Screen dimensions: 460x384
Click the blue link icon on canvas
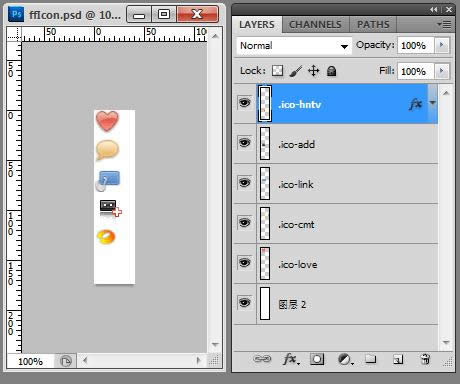107,181
